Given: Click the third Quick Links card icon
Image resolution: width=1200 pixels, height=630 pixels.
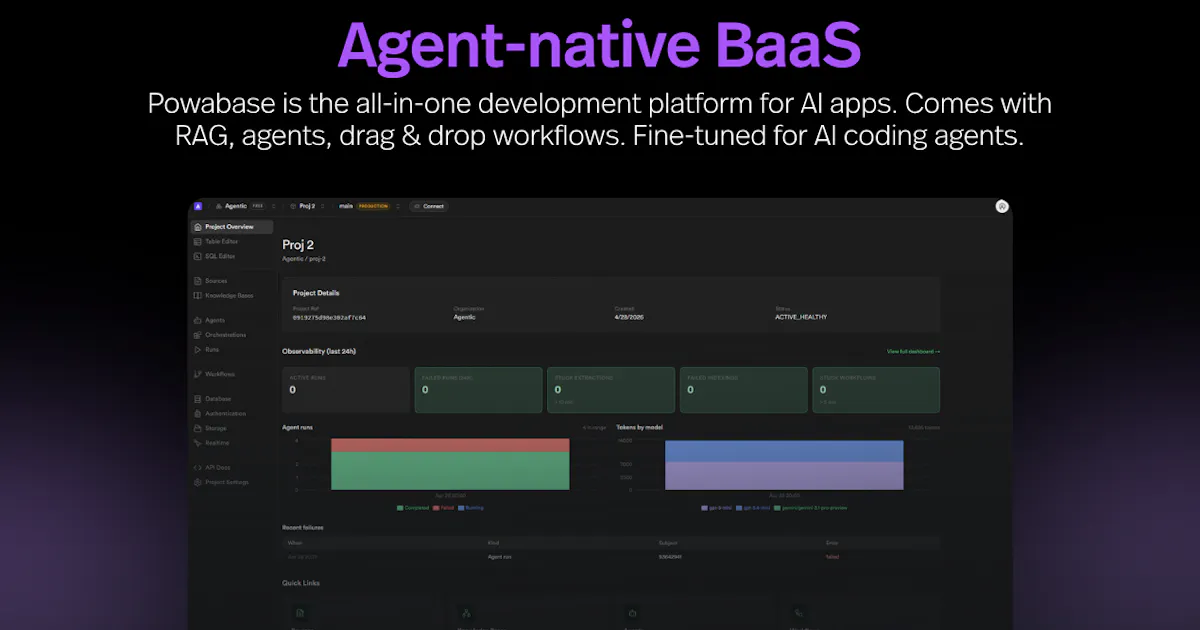Looking at the screenshot, I should click(x=631, y=613).
